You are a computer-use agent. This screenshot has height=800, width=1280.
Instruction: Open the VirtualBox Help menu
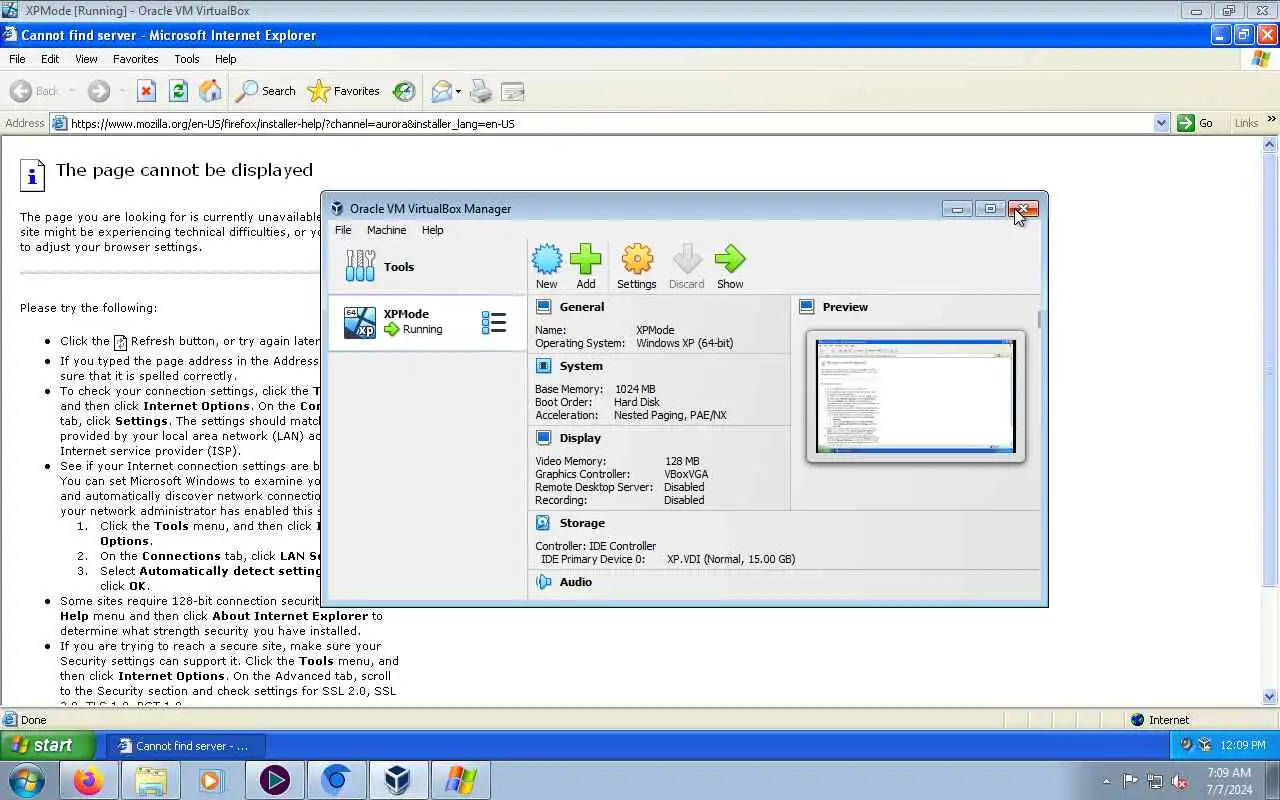point(432,230)
